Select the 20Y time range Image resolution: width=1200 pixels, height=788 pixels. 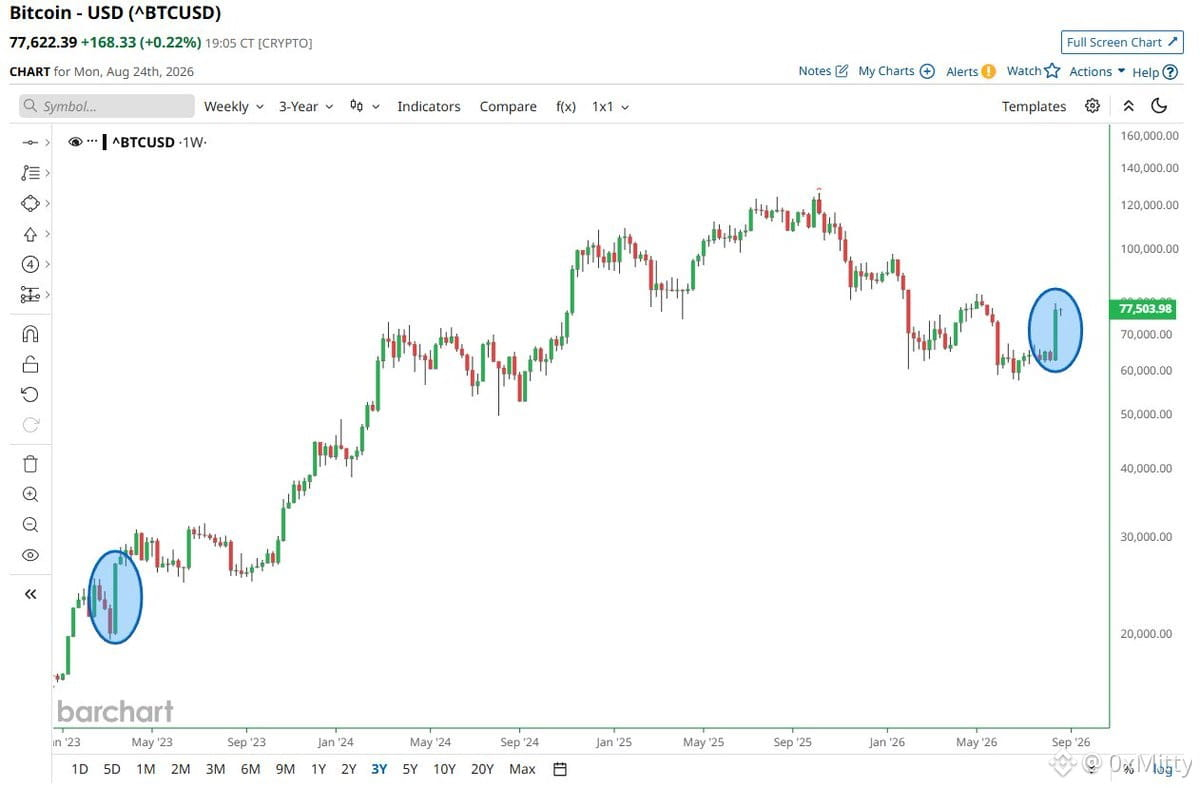[x=482, y=769]
